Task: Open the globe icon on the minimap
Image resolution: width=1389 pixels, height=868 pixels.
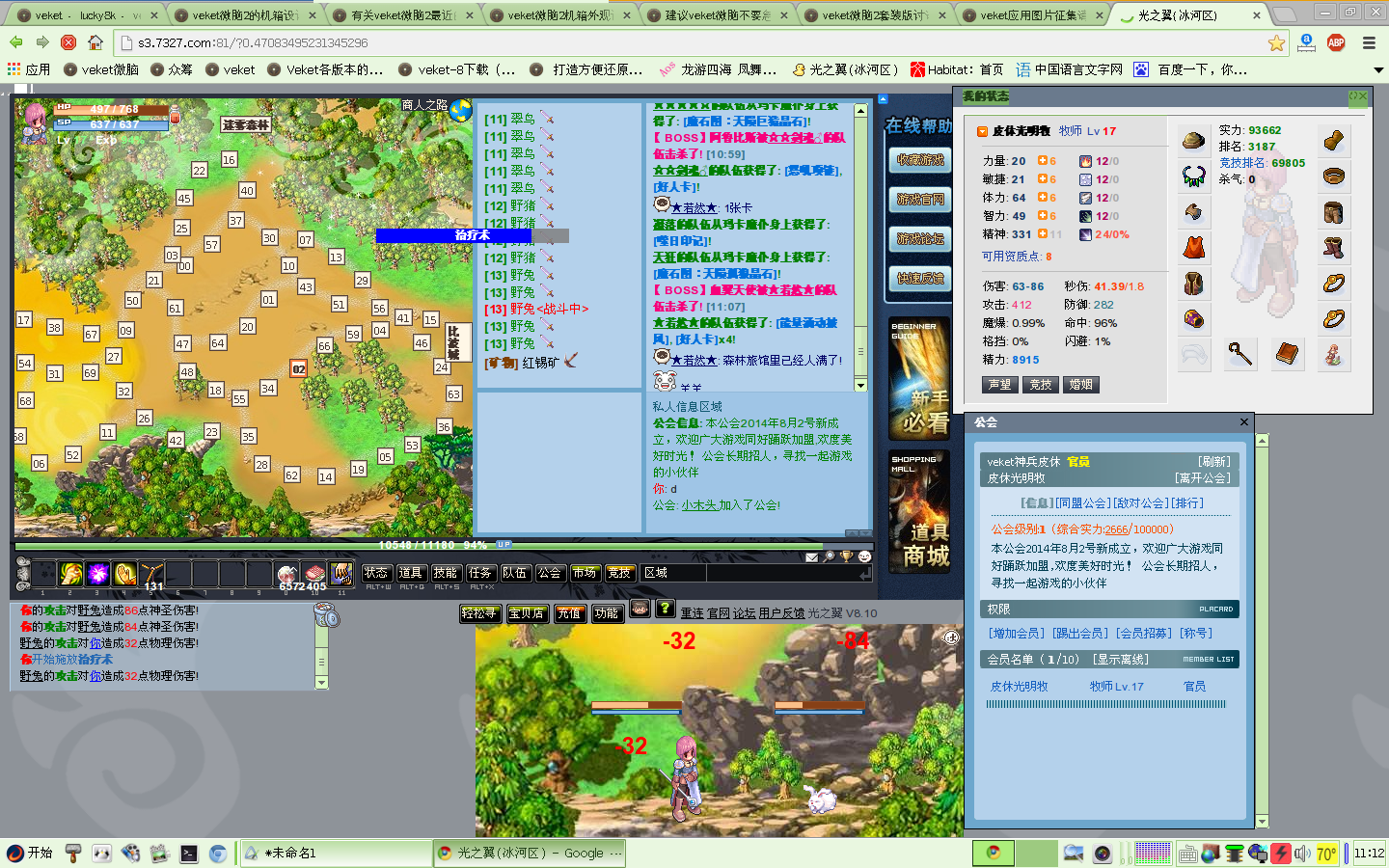Action: [461, 111]
